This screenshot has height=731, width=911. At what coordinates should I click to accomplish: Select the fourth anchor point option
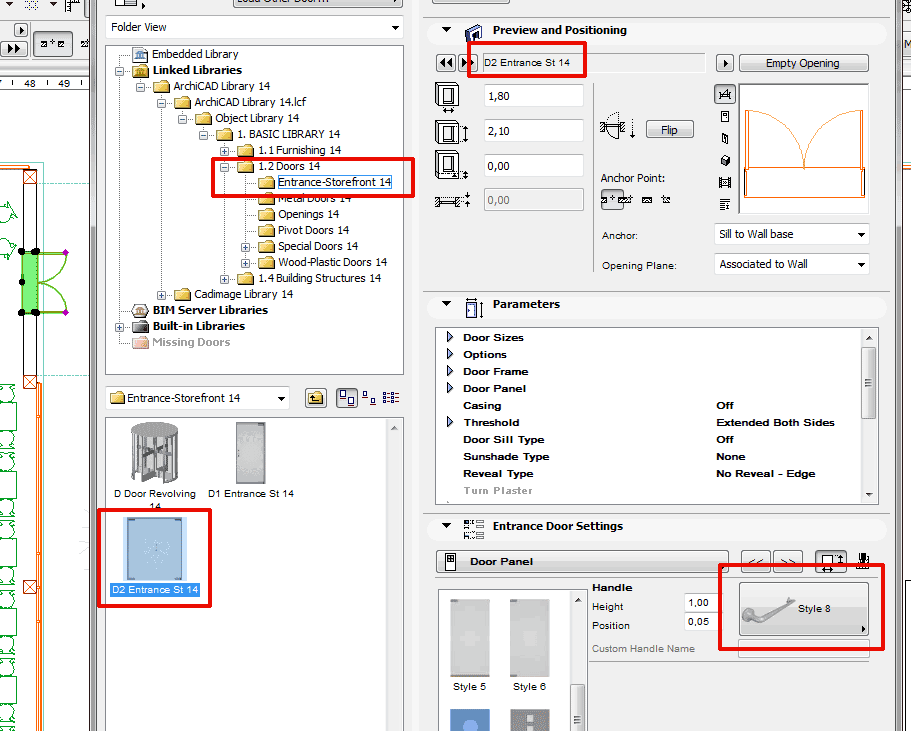pos(666,199)
